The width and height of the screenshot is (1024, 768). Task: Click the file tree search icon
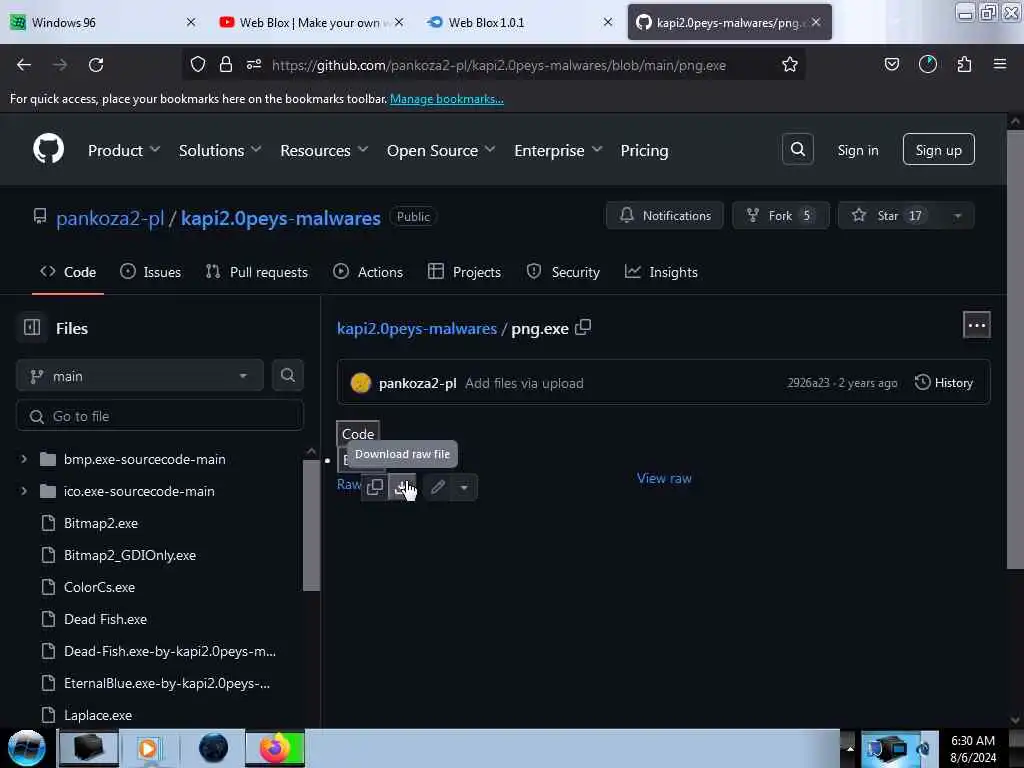click(x=287, y=376)
